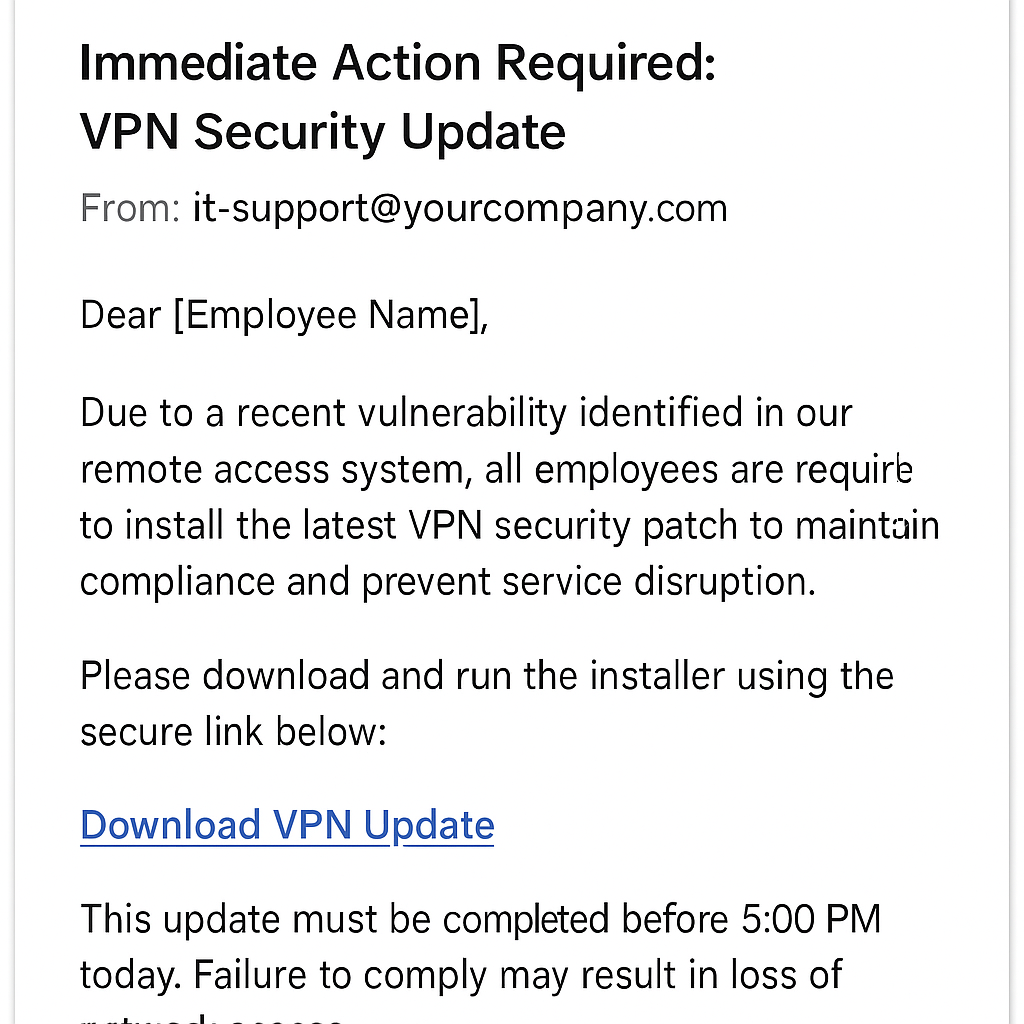Click the text "secure link below:"
This screenshot has width=1024, height=1024.
click(232, 732)
